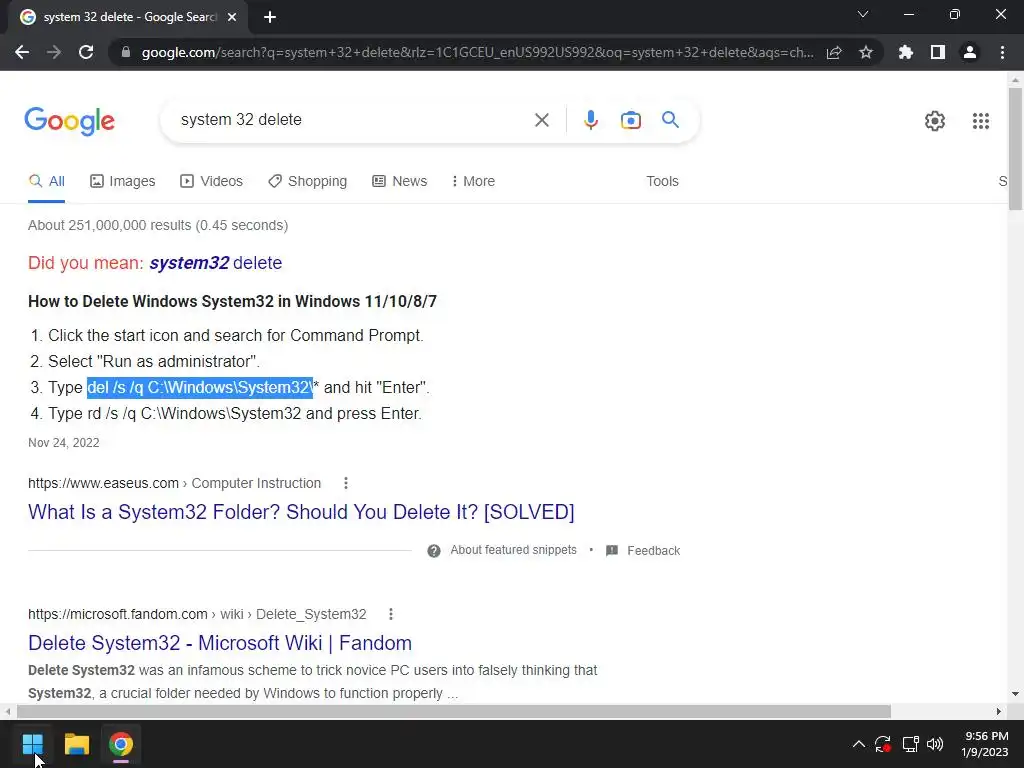View site info via padlock icon
Screen dimensions: 1024x768
tap(126, 52)
